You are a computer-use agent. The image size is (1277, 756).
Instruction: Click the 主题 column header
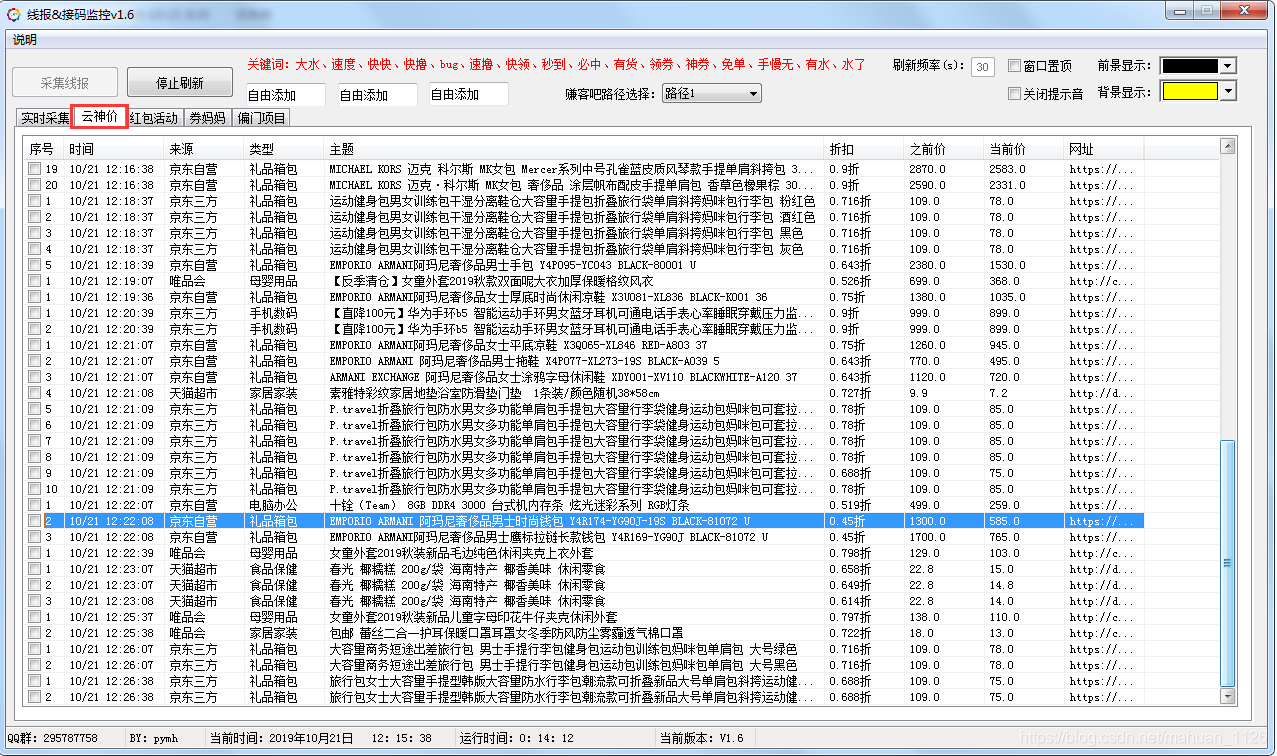click(576, 149)
